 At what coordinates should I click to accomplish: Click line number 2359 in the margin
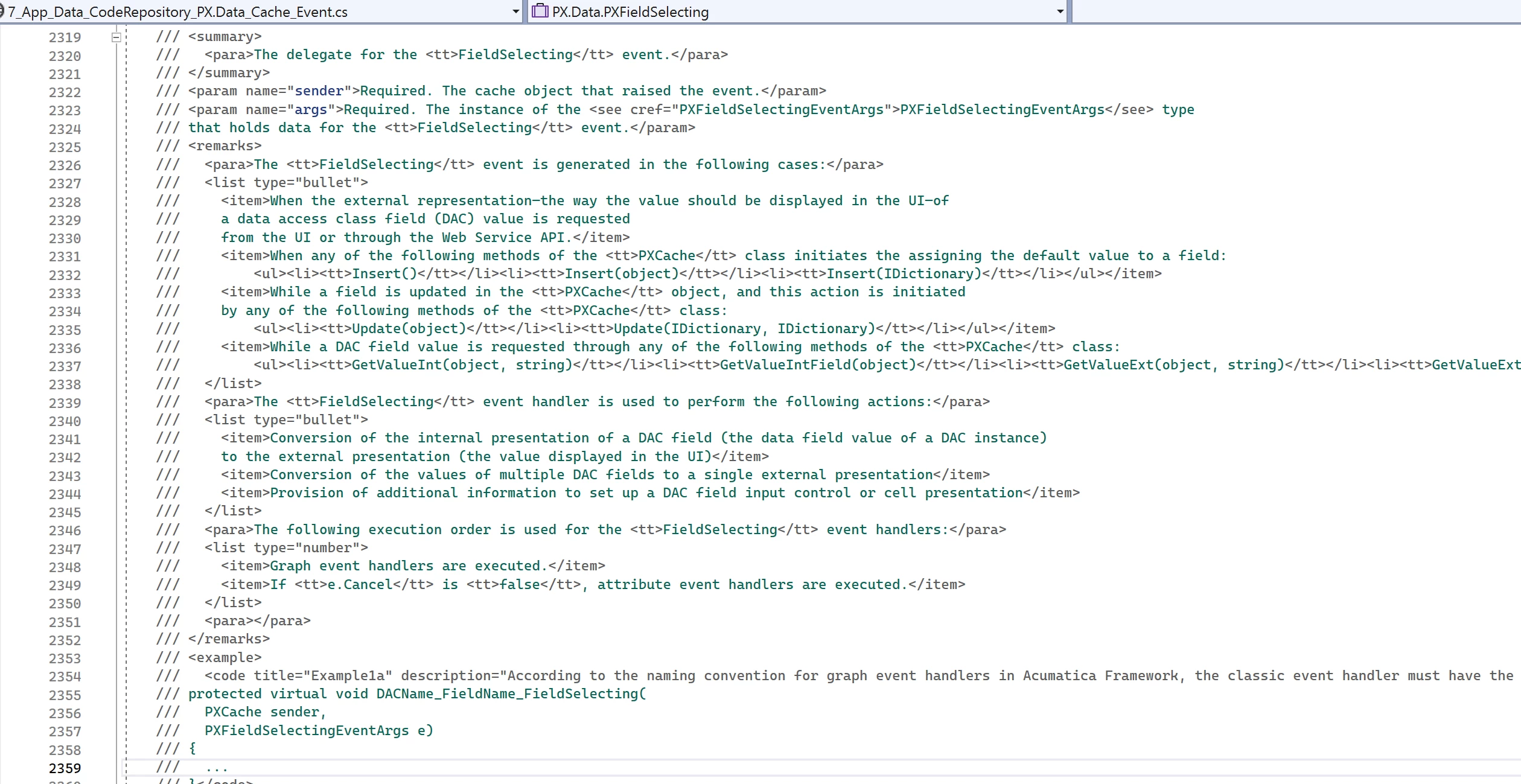(65, 768)
